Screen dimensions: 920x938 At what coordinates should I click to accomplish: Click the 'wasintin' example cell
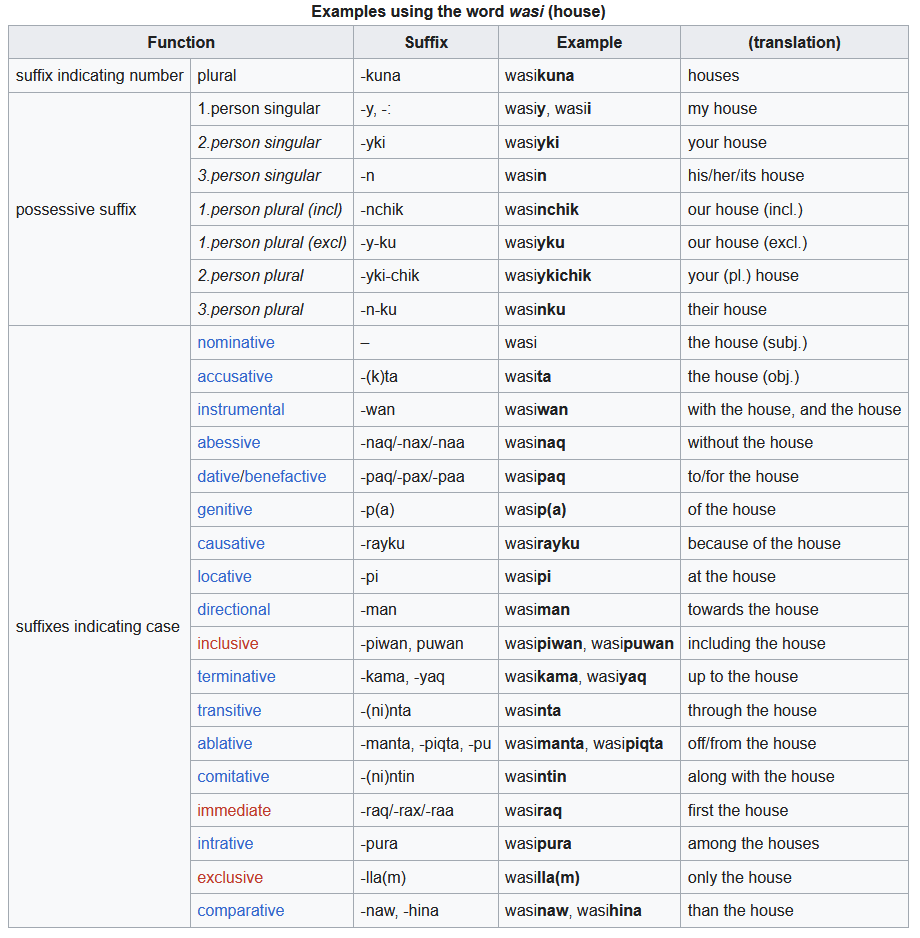pos(589,776)
